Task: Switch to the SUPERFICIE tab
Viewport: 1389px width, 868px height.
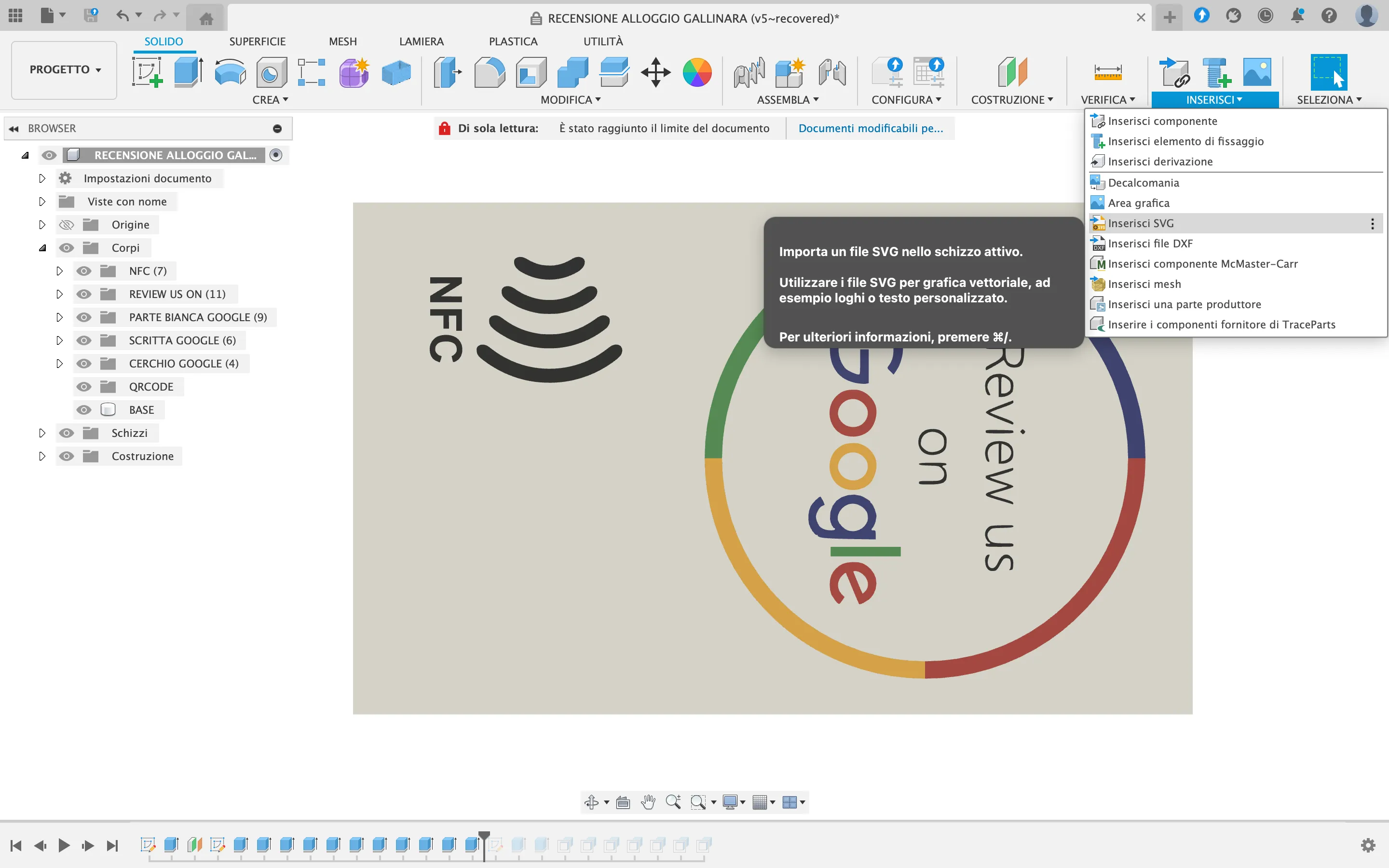Action: pyautogui.click(x=257, y=41)
